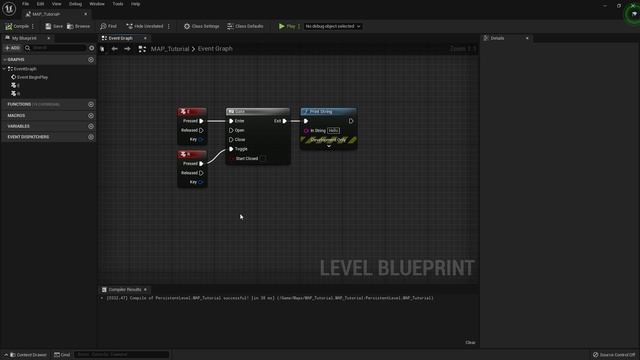Add new function with FUNCTIONS plus icon

pyautogui.click(x=91, y=104)
